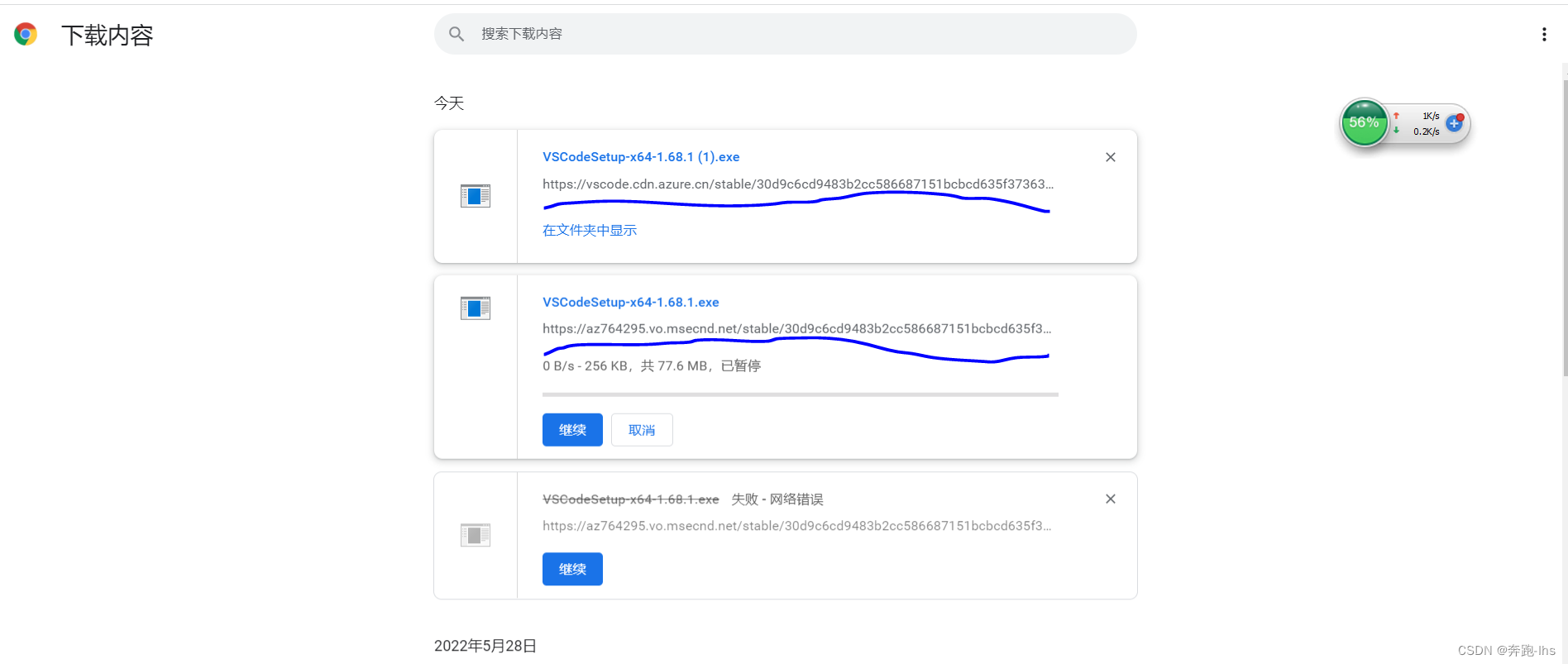Screen dimensions: 1568x664
Task: Click file icon of VSCodeSetup-x64-1.68.1 (1).exe
Action: pos(476,196)
